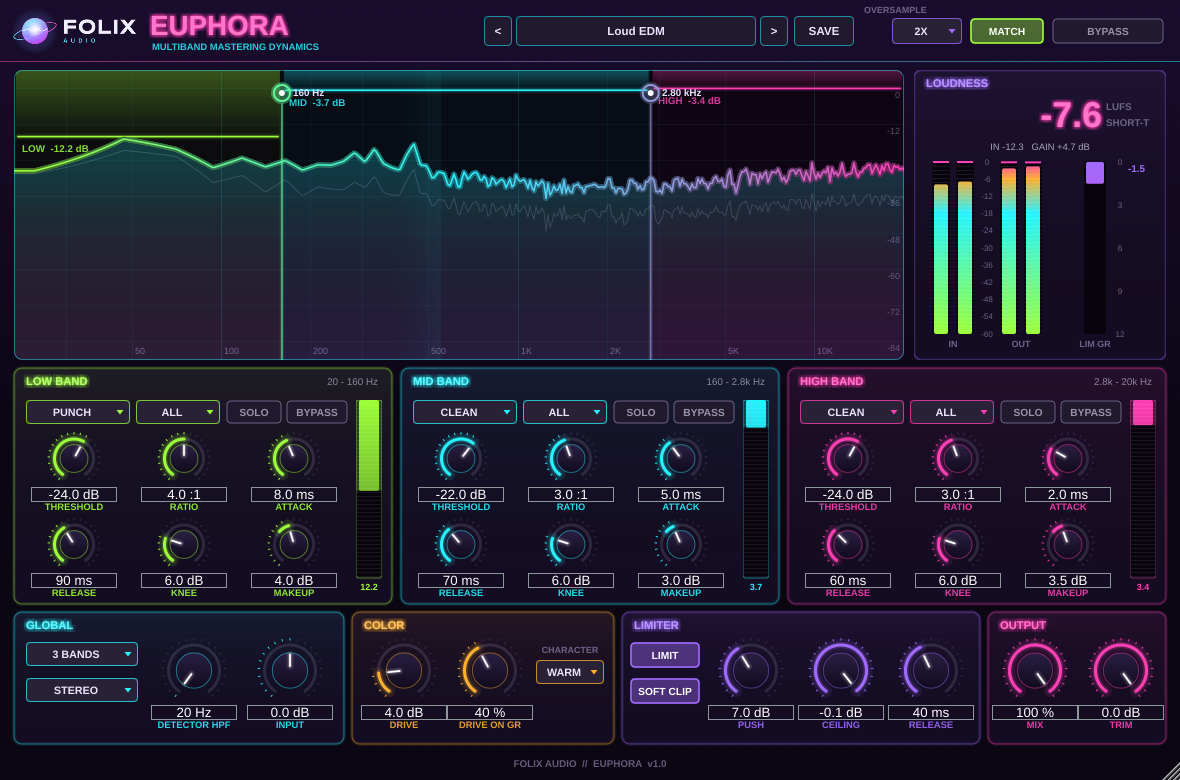Click the Output Trim knob

(1121, 670)
